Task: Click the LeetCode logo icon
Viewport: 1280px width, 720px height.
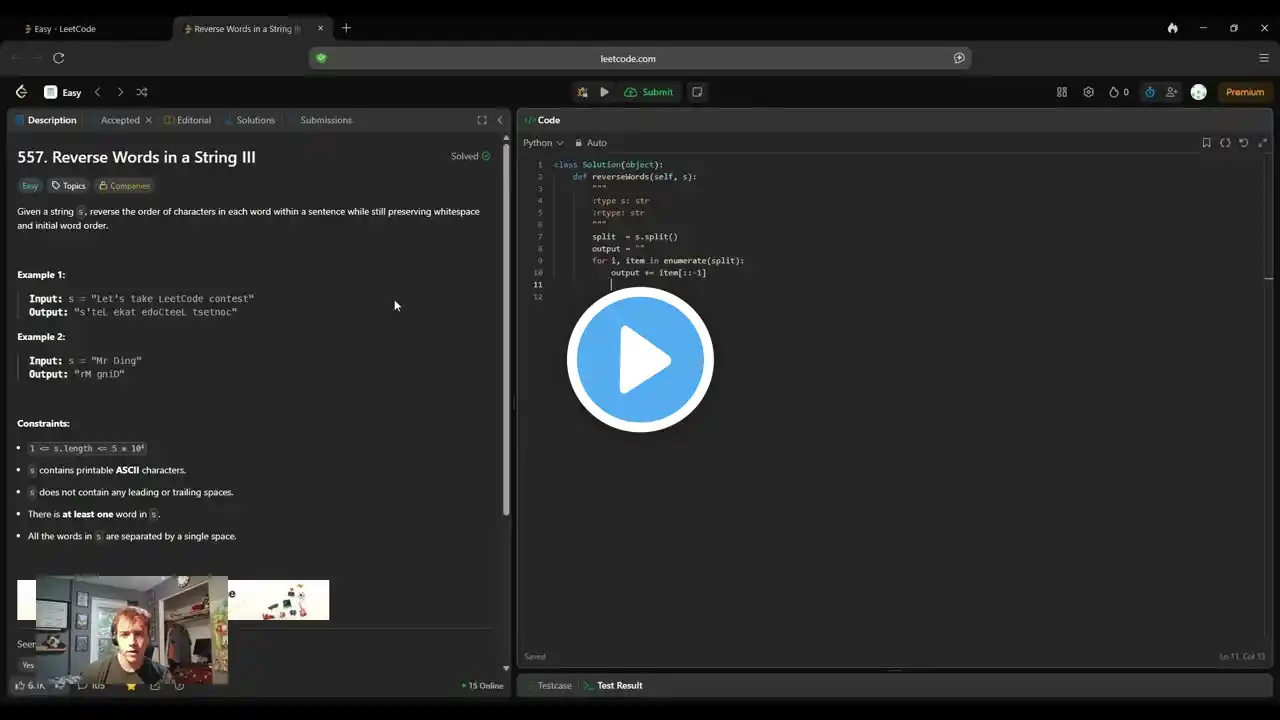Action: pyautogui.click(x=21, y=92)
